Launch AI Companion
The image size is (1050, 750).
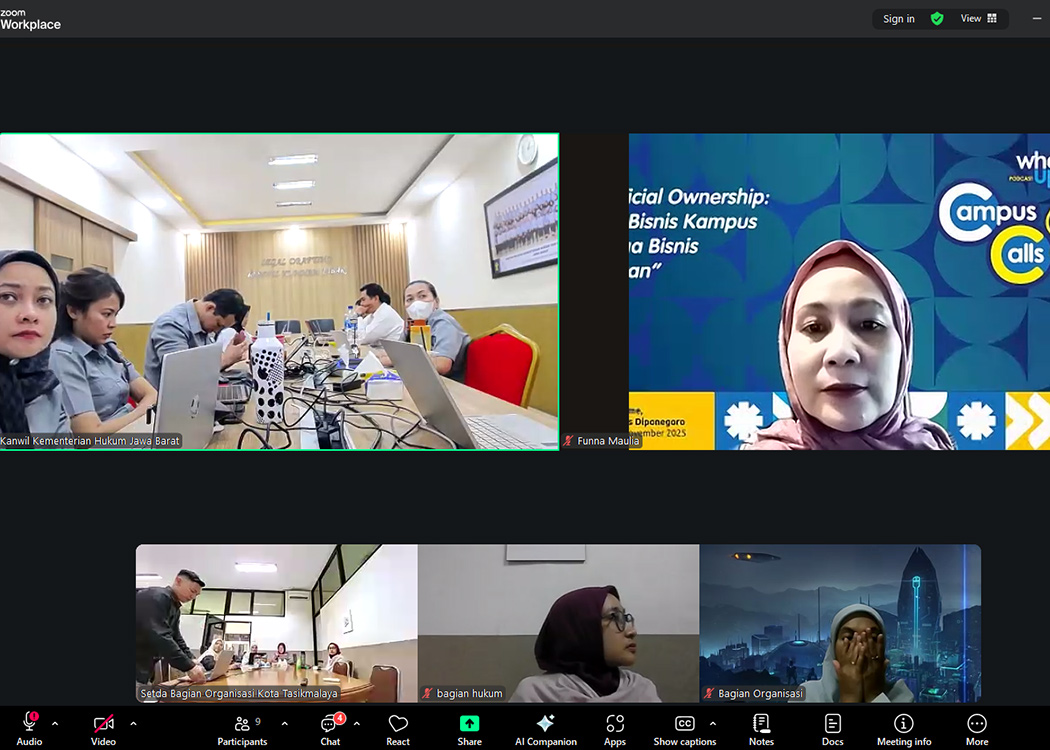pos(545,727)
